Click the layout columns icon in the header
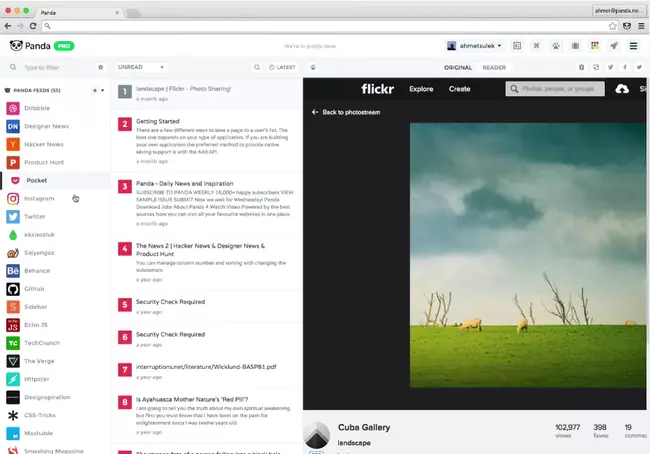This screenshot has height=454, width=650. point(517,46)
